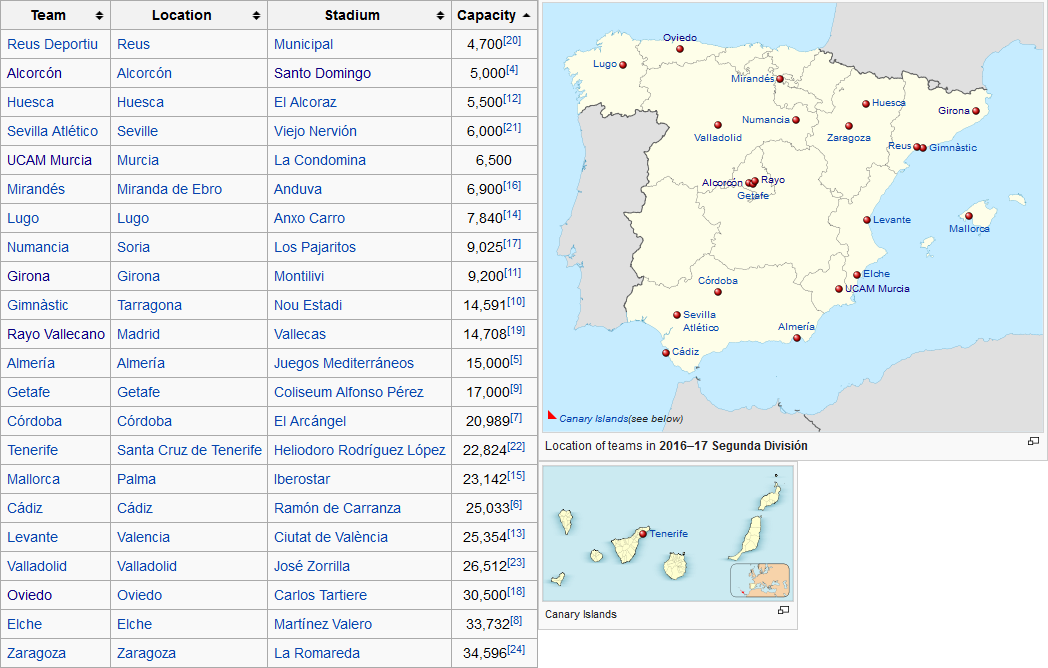Click the red Mirandés marker on the map
Image resolution: width=1048 pixels, height=668 pixels.
tap(779, 79)
